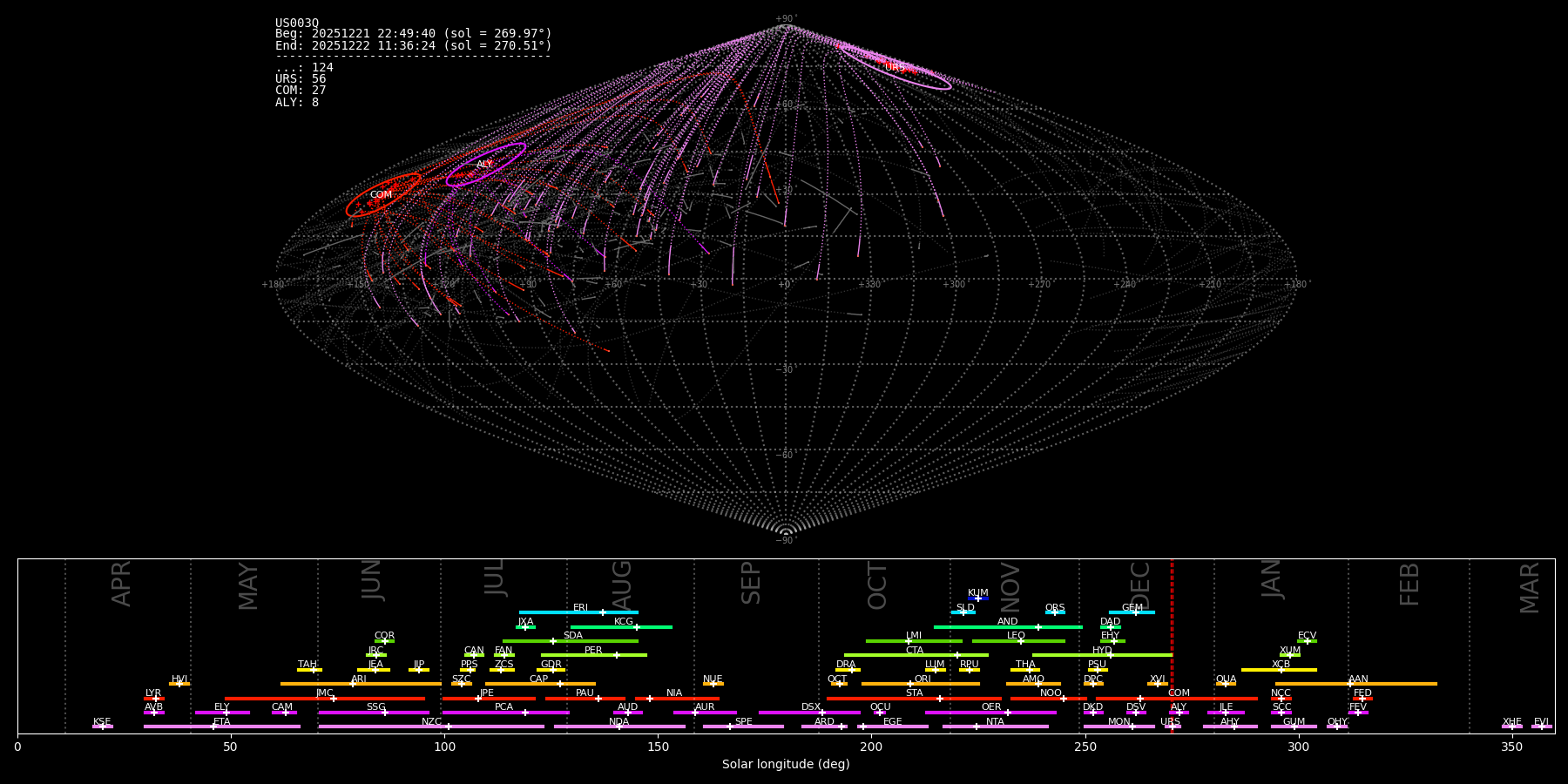1568x784 pixels.
Task: Click the KSE shower label in the timeline
Action: 102,722
